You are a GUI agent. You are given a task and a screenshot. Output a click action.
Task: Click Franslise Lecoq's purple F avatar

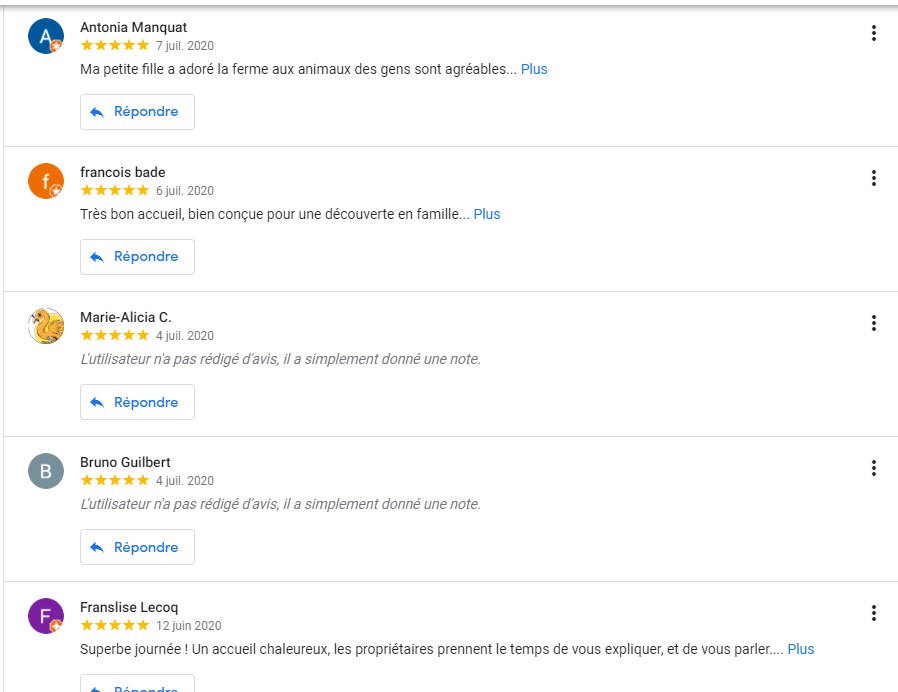(46, 616)
